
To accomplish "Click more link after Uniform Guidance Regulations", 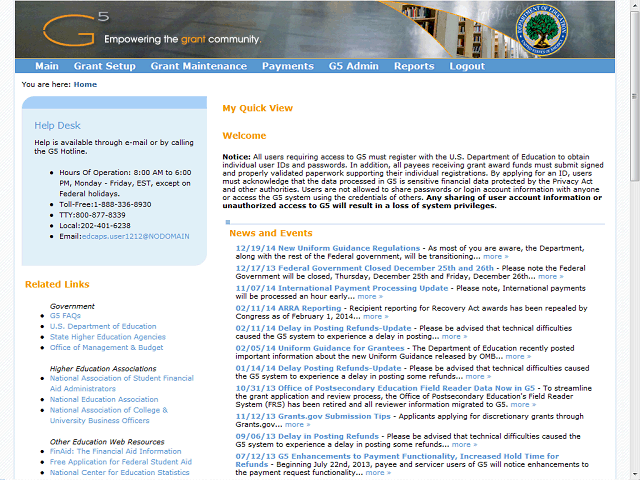I will [x=496, y=256].
